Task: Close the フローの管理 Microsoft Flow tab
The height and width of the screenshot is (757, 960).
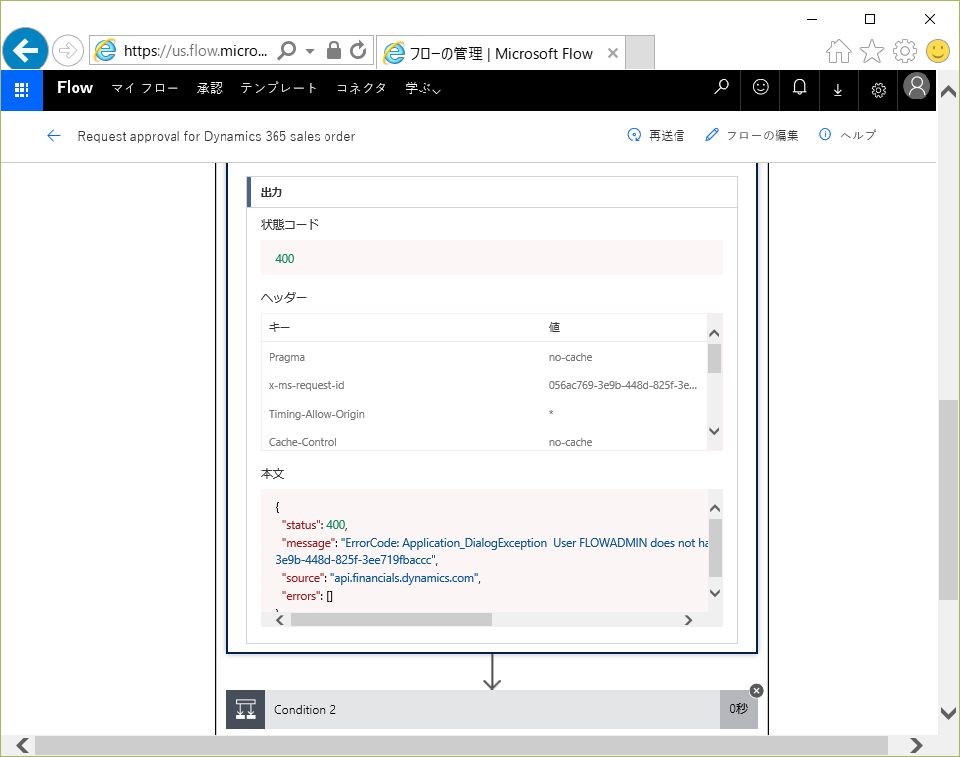Action: tap(612, 53)
